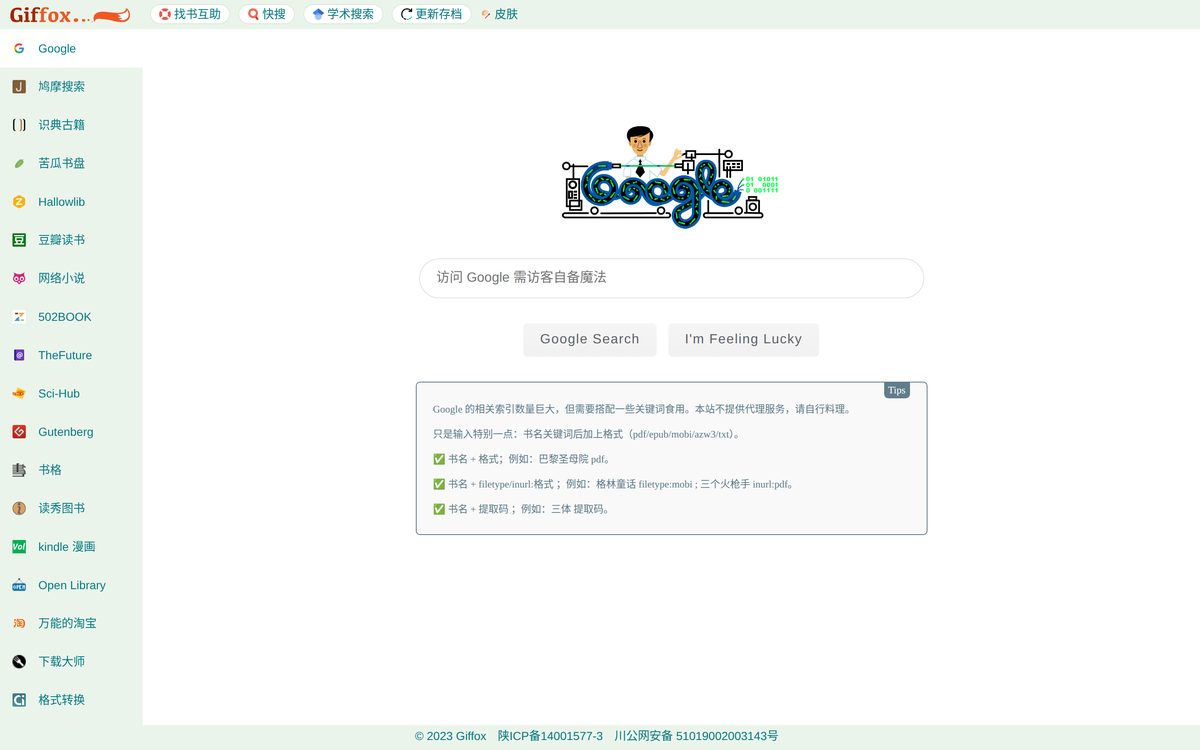Click the refresh icon on 更新存档
The width and height of the screenshot is (1200, 750).
click(407, 14)
